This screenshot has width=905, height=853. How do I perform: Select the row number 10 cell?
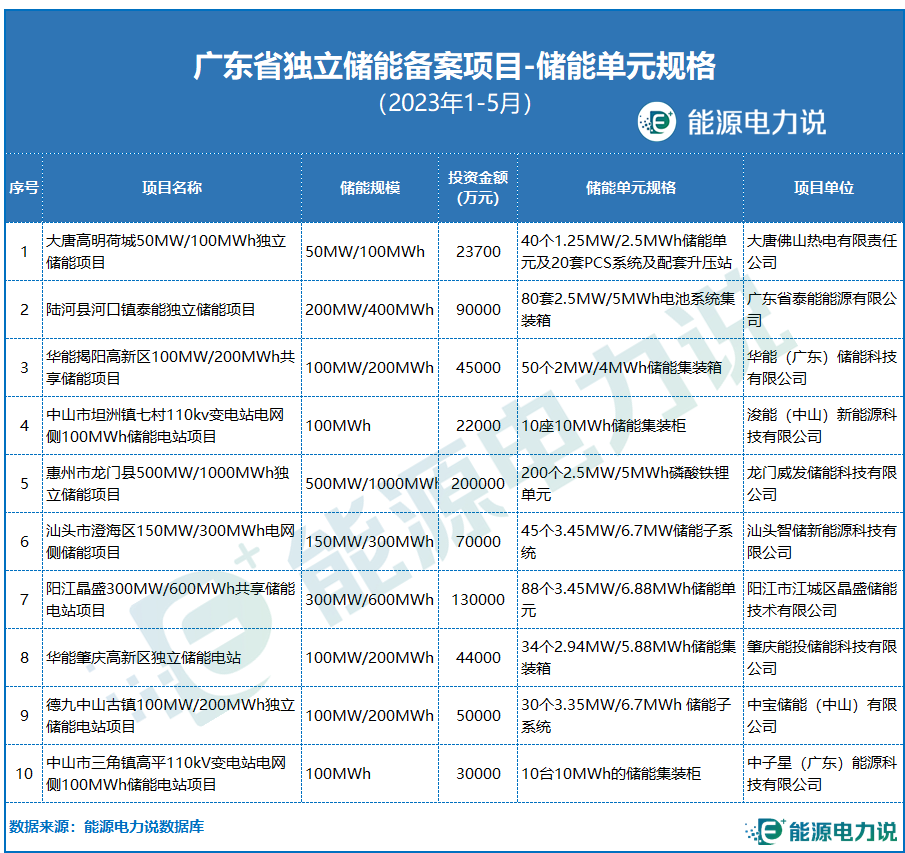(x=24, y=774)
